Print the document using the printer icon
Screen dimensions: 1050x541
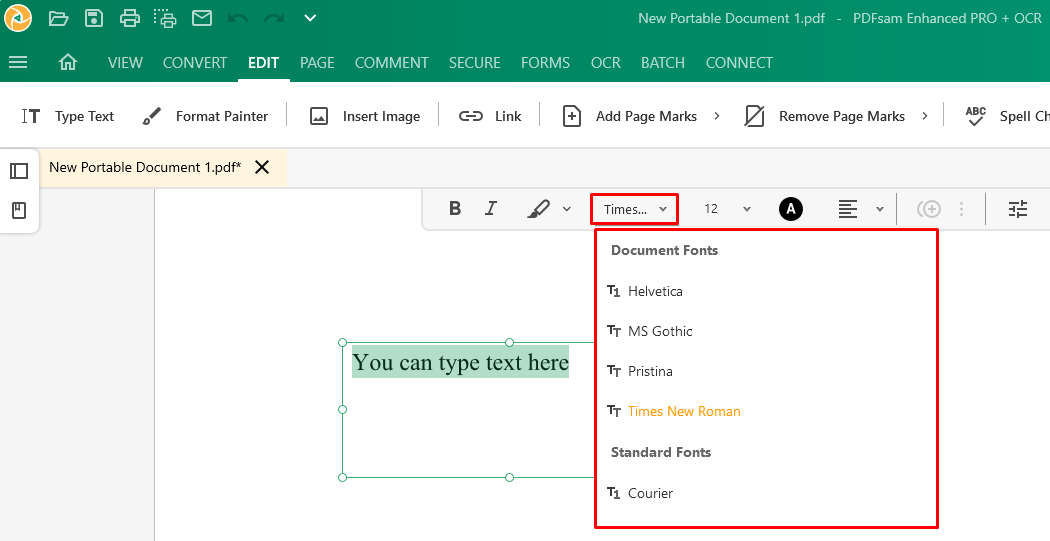point(130,18)
